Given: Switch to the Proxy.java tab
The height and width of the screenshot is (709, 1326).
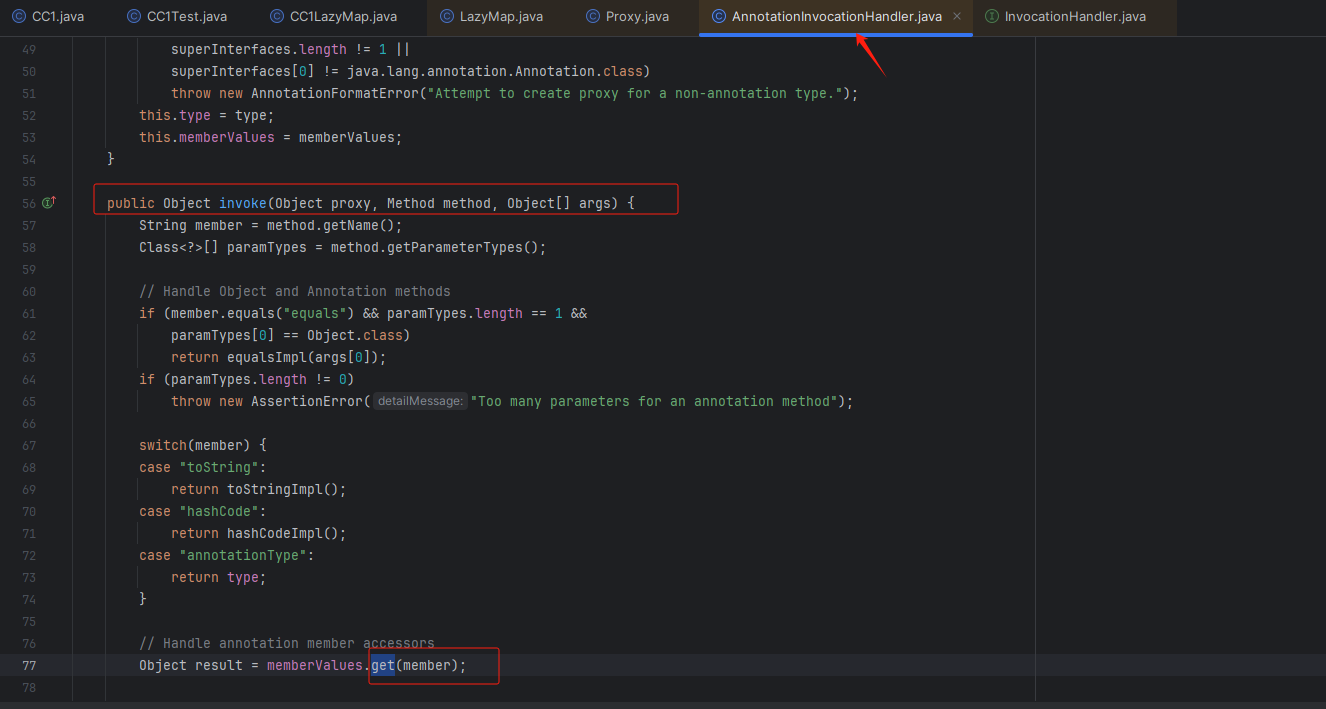Looking at the screenshot, I should [638, 16].
